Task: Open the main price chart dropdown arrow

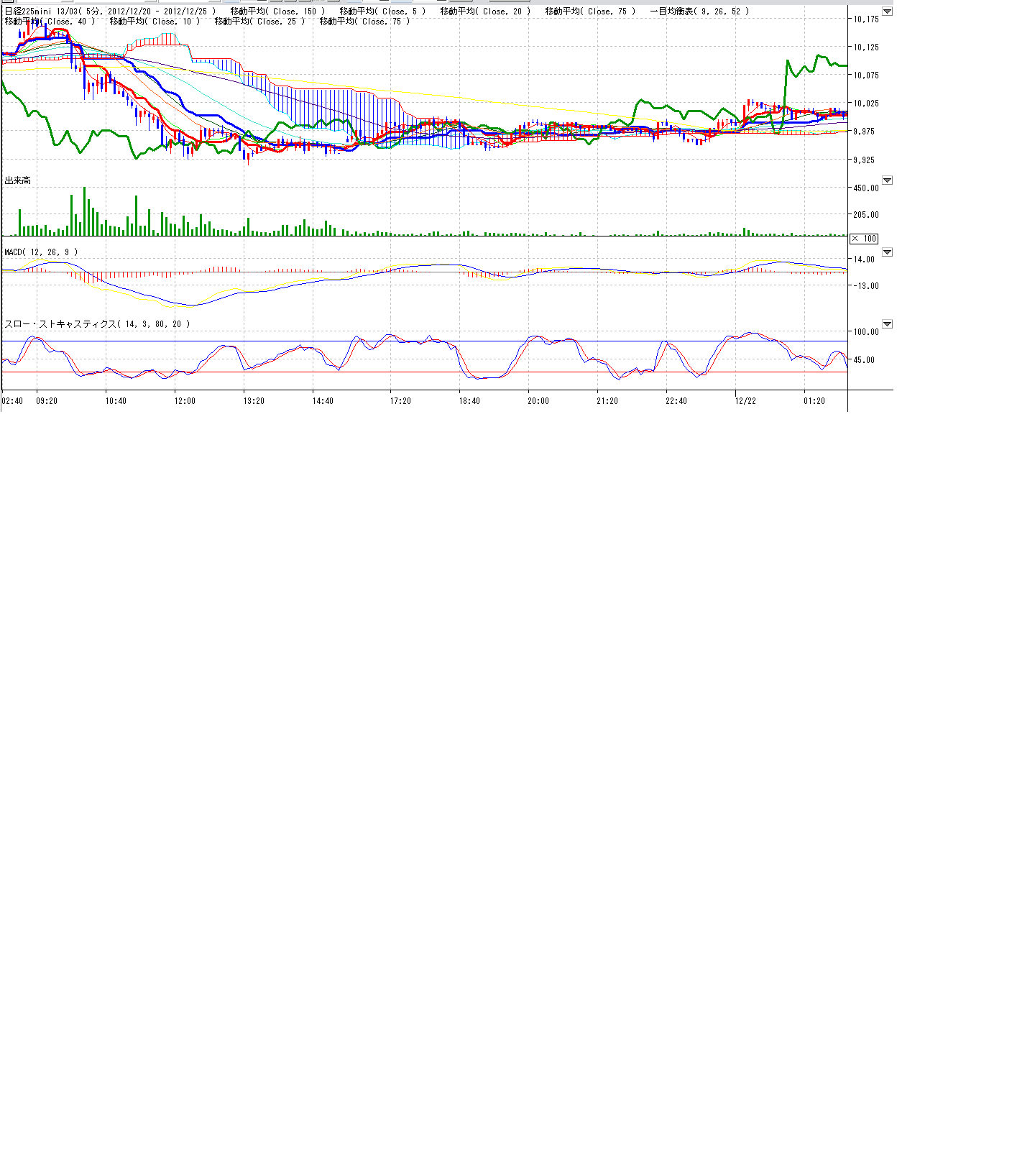Action: click(x=887, y=12)
